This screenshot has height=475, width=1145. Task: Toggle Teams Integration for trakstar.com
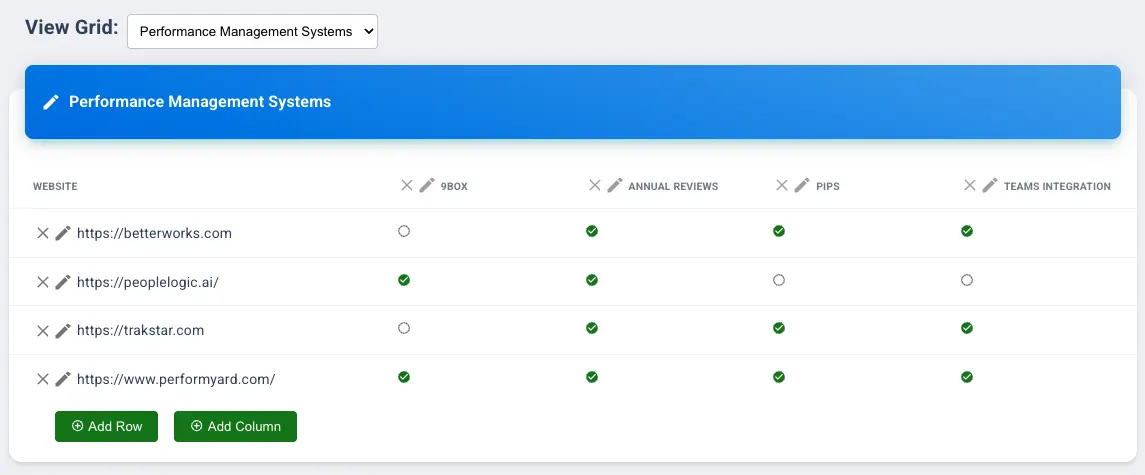click(x=967, y=328)
